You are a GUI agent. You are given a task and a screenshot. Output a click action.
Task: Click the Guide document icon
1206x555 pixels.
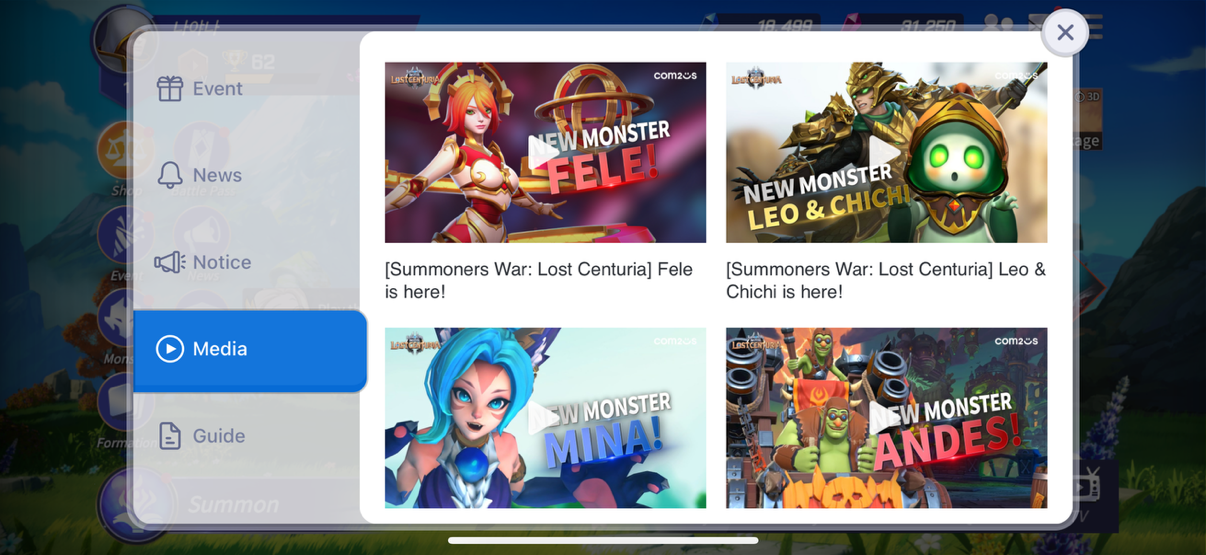pyautogui.click(x=170, y=435)
